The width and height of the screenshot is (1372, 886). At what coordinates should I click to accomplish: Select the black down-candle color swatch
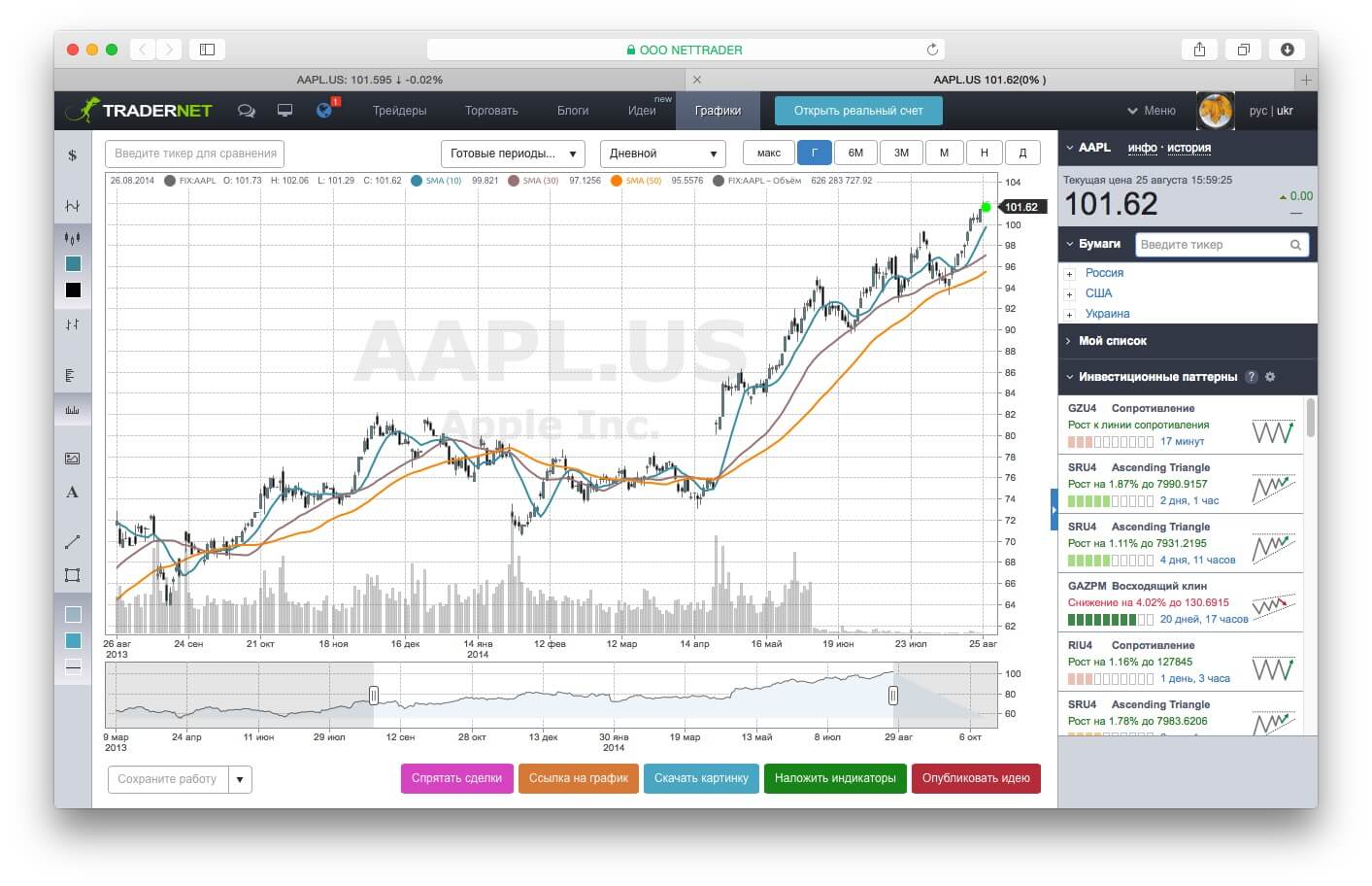(x=73, y=290)
